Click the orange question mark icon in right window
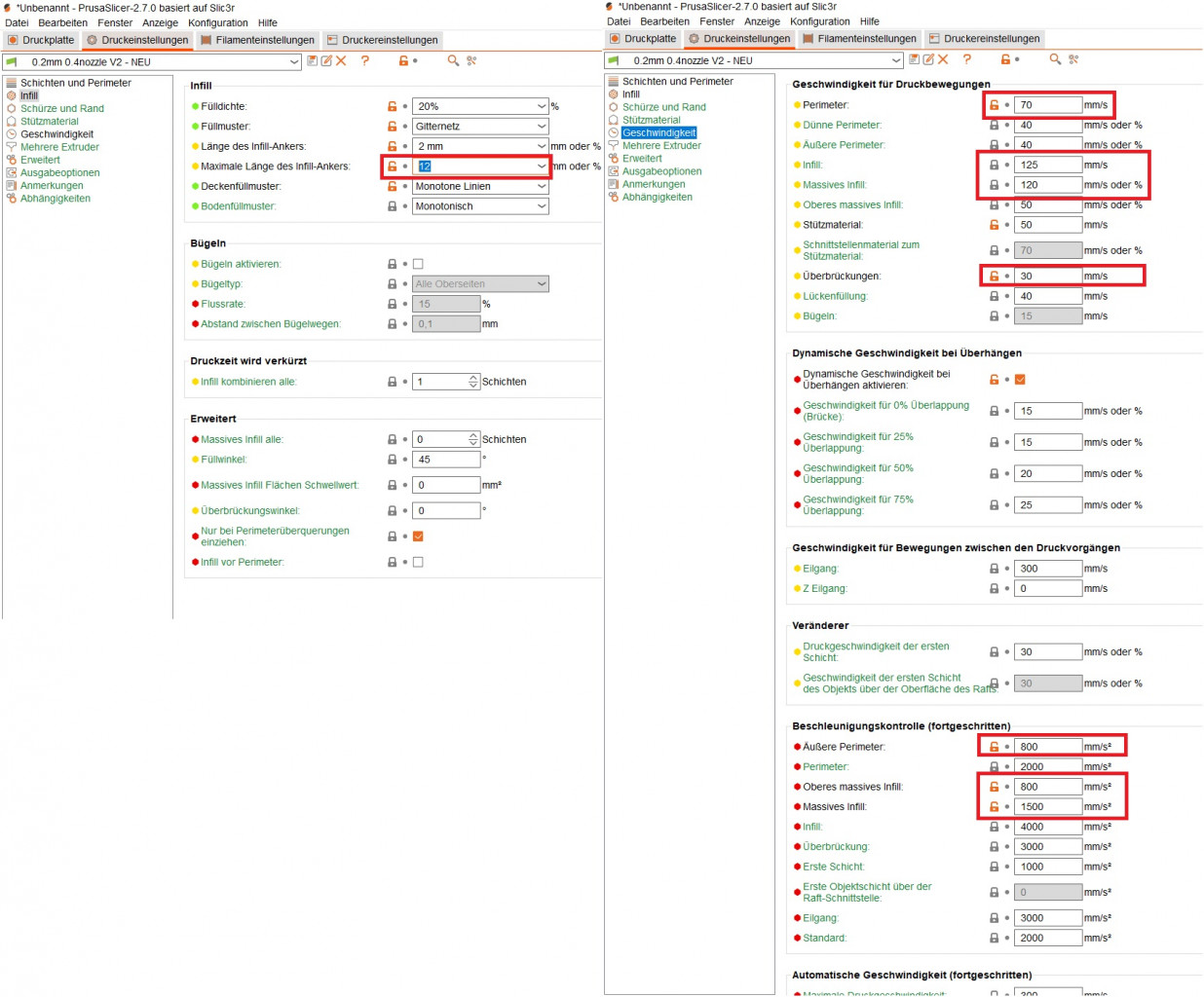The height and width of the screenshot is (997, 1204). point(966,60)
